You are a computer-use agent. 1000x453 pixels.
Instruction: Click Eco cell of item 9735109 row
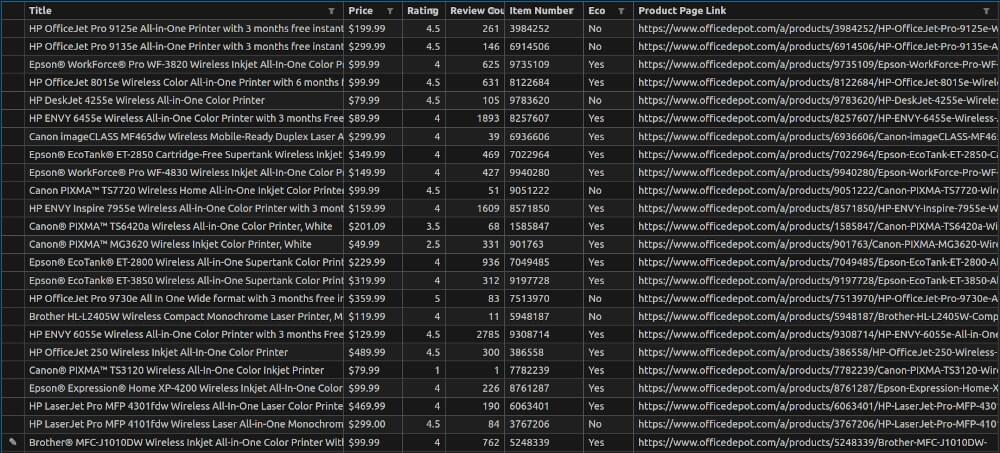click(x=608, y=64)
